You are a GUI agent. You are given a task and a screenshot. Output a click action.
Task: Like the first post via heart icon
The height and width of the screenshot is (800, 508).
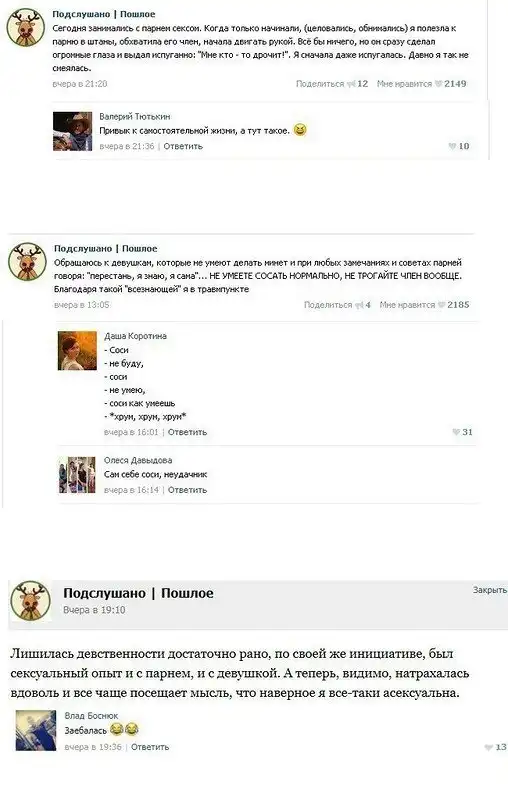438,84
